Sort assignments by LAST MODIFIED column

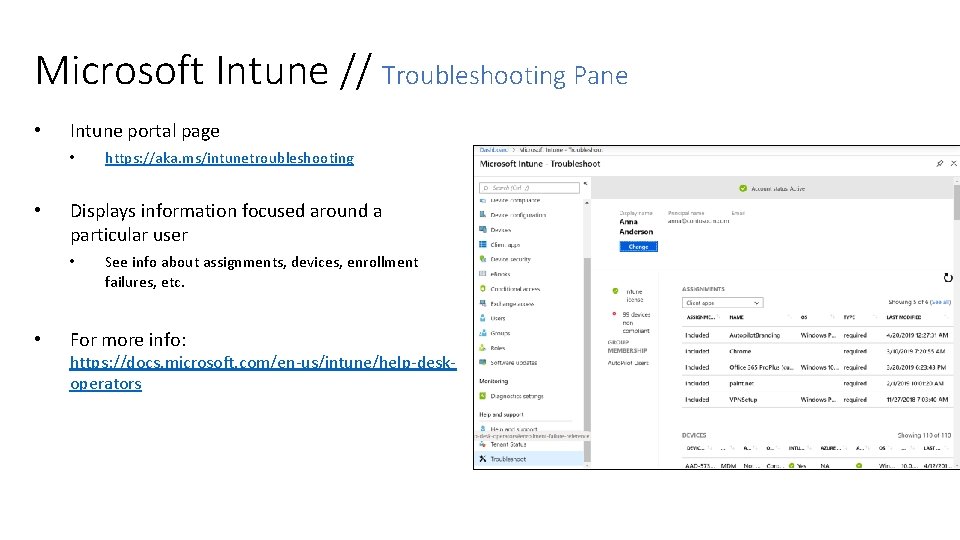coord(904,317)
